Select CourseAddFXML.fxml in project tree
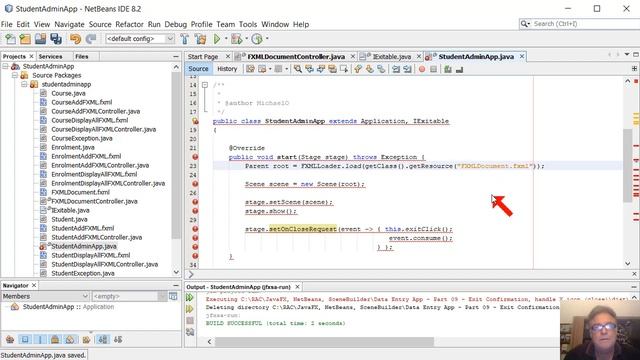640x360 pixels. pos(81,102)
